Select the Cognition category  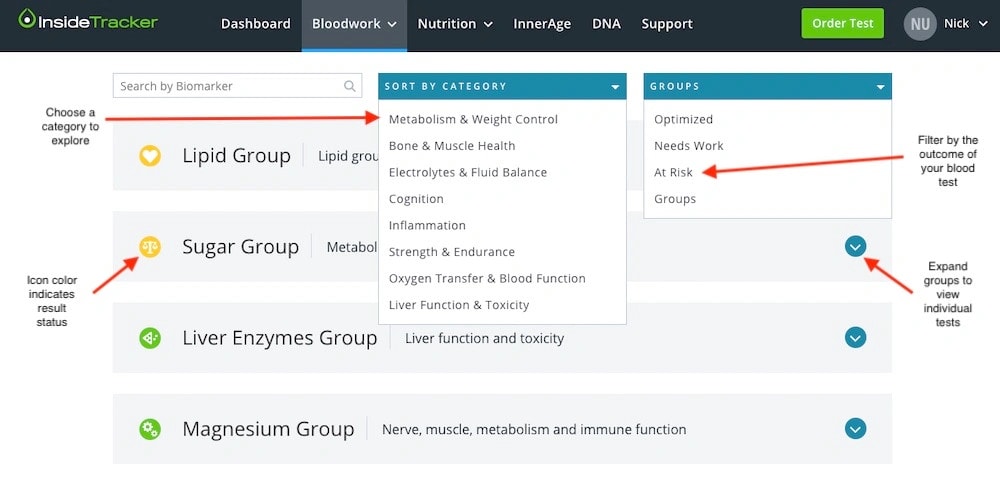click(416, 199)
